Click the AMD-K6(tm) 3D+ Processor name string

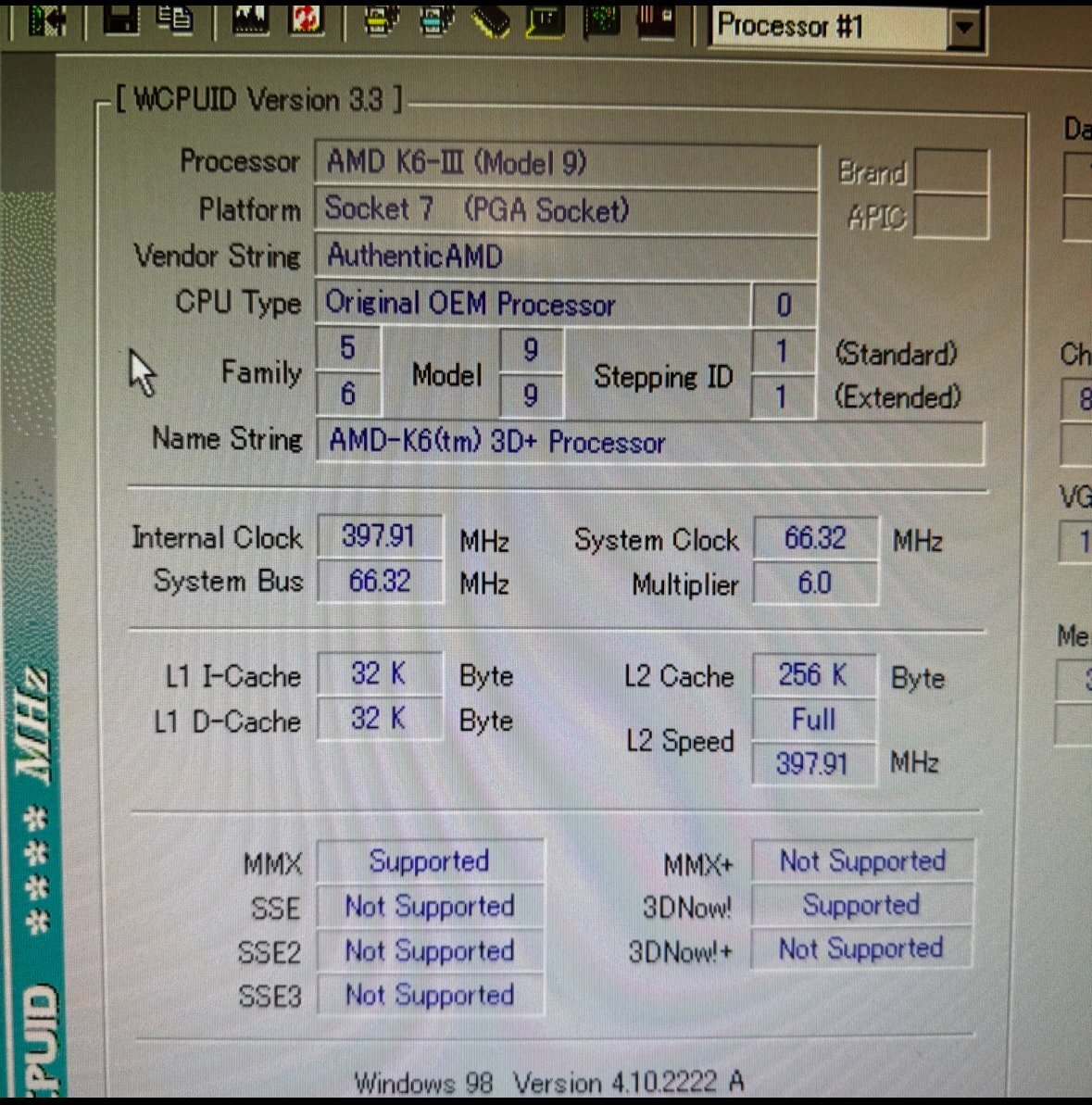pos(649,443)
